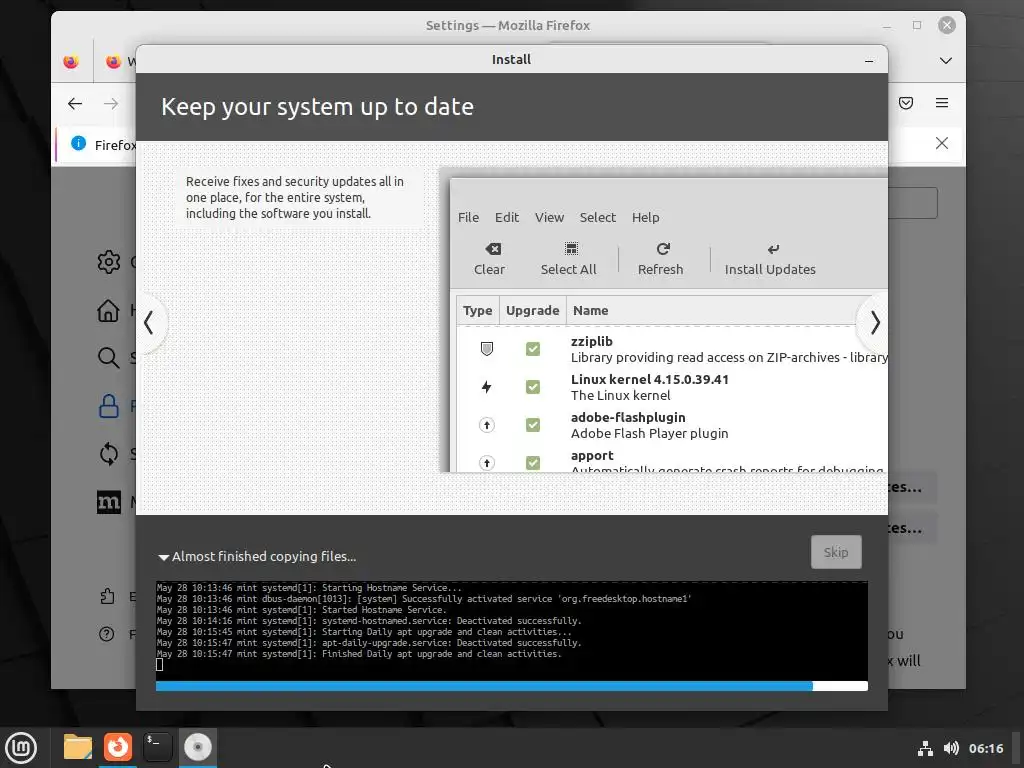Toggle the adobe-flashplugin upgrade checkbox
This screenshot has height=768, width=1024.
533,425
